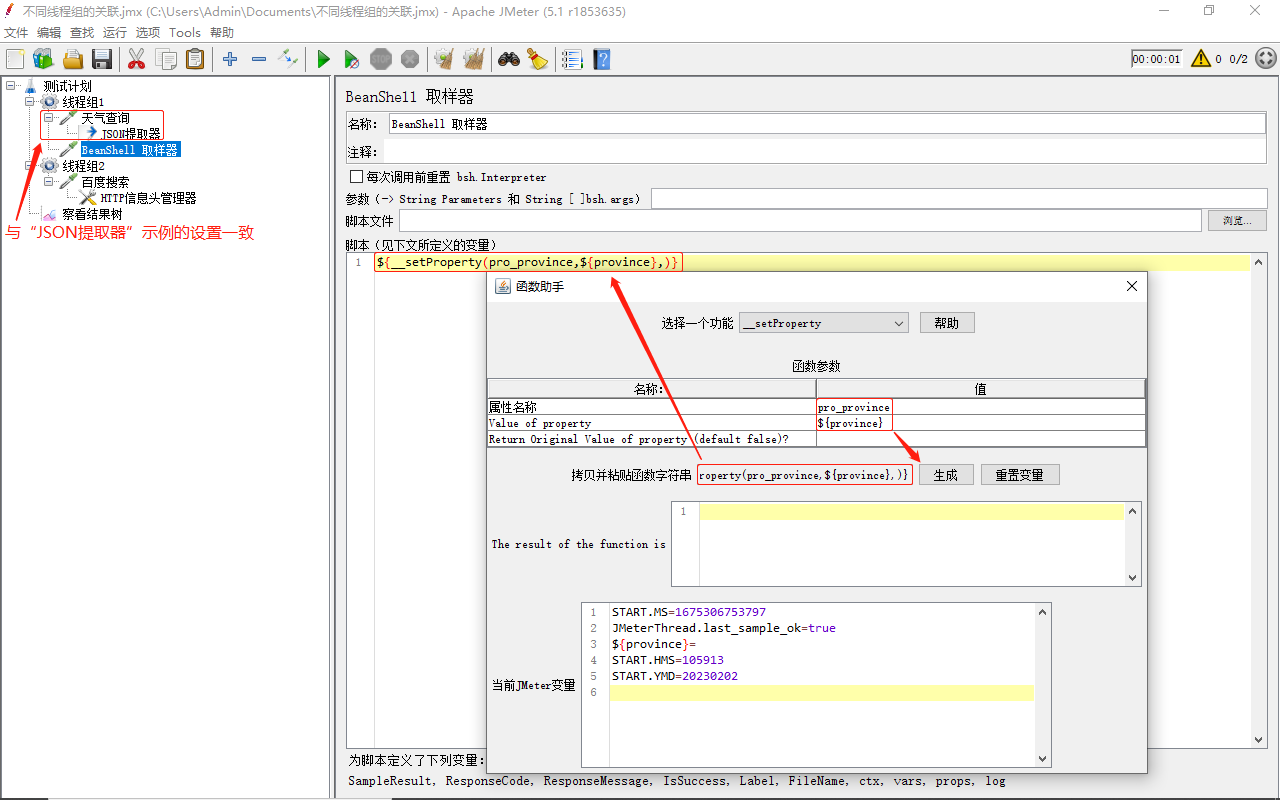Click the 名称 input field
The image size is (1280, 800).
tap(828, 124)
